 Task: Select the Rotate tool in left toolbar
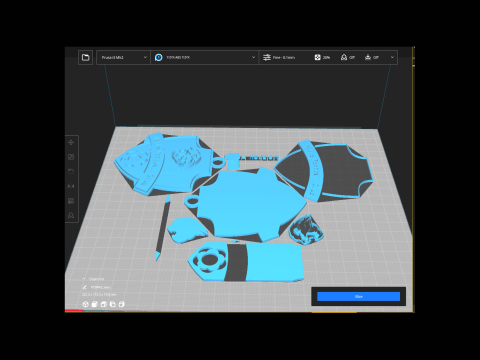(71, 172)
